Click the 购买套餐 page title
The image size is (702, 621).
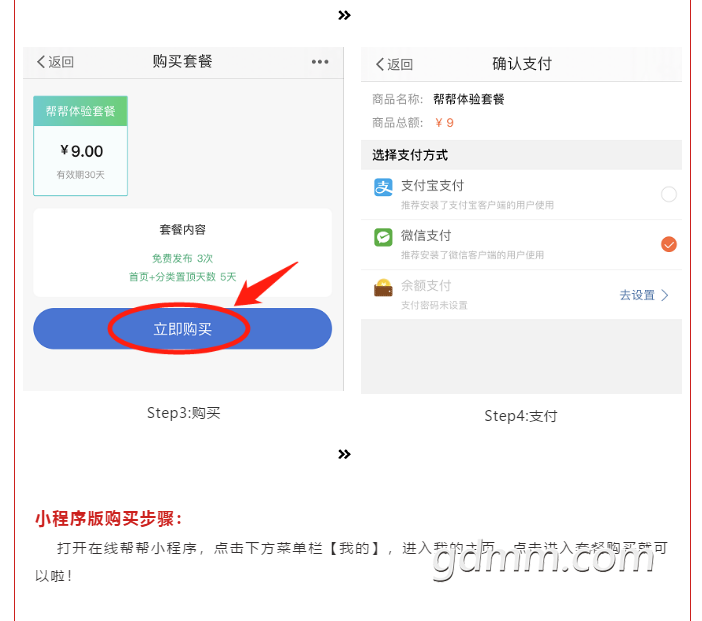tap(182, 62)
